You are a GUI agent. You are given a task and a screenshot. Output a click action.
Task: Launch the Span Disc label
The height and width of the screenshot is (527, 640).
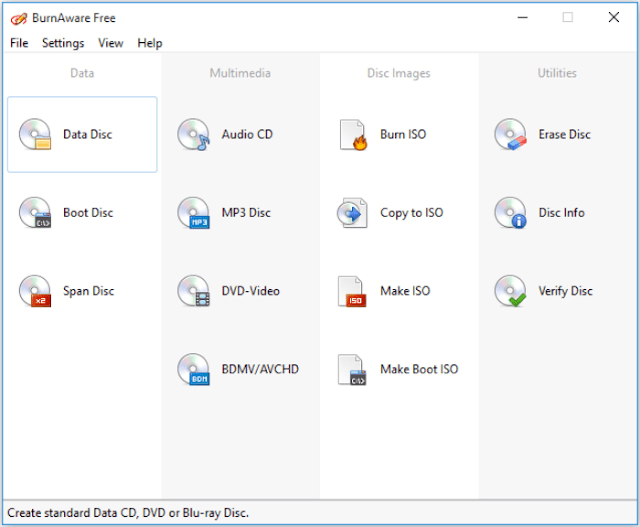pos(89,291)
